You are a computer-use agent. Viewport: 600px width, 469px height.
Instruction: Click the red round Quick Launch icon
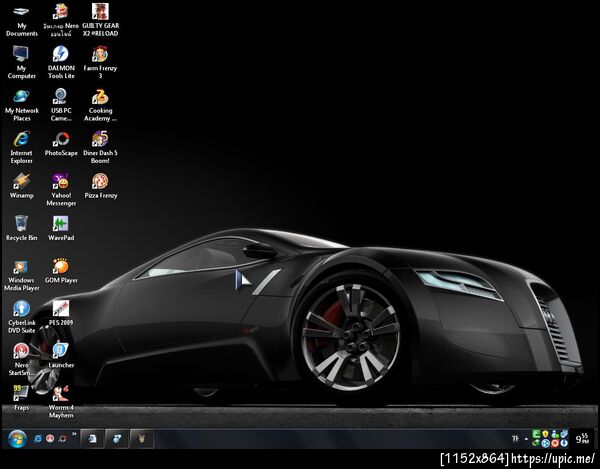[x=50, y=438]
